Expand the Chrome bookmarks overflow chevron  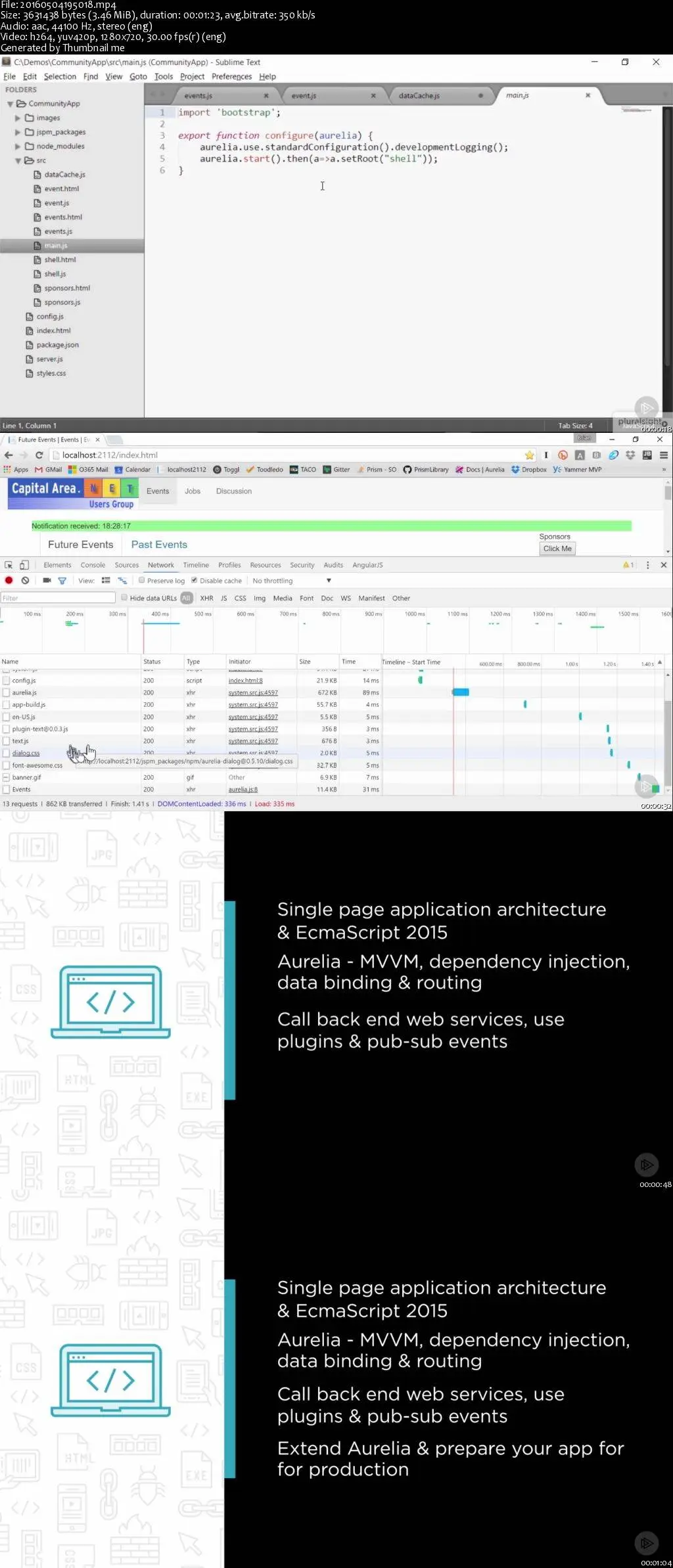pyautogui.click(x=664, y=470)
